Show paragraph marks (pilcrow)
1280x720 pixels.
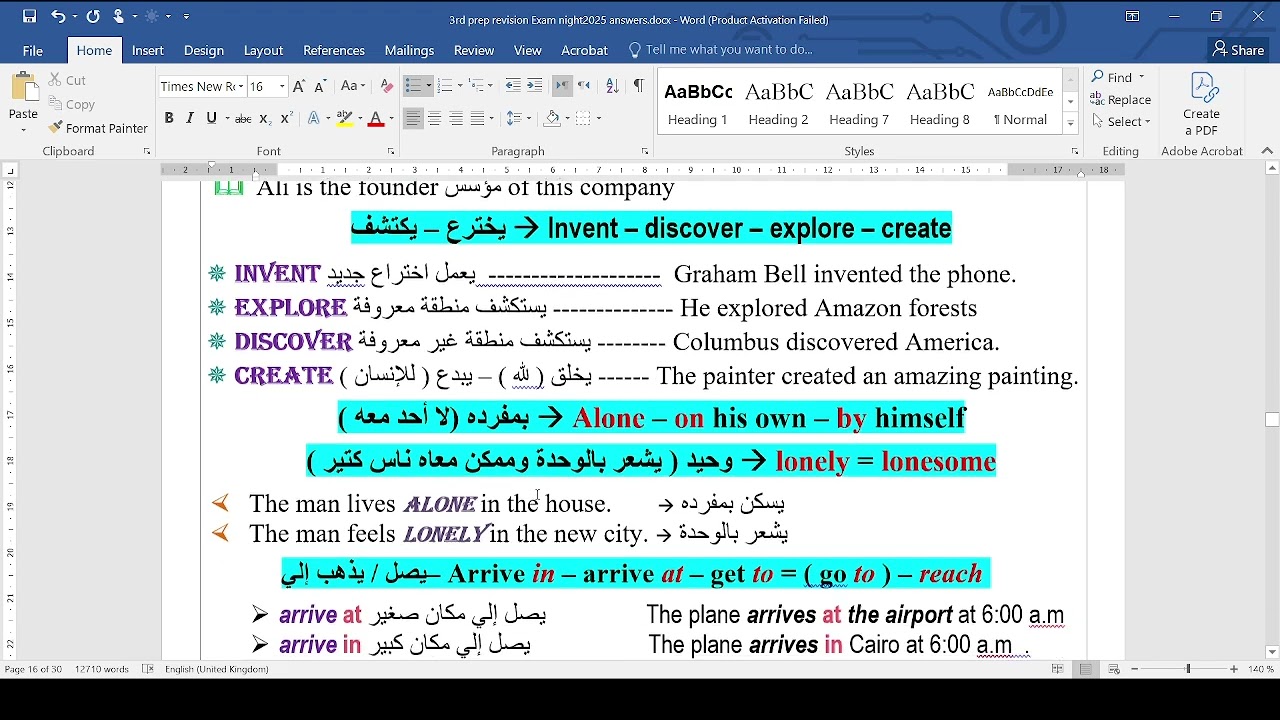pos(638,86)
